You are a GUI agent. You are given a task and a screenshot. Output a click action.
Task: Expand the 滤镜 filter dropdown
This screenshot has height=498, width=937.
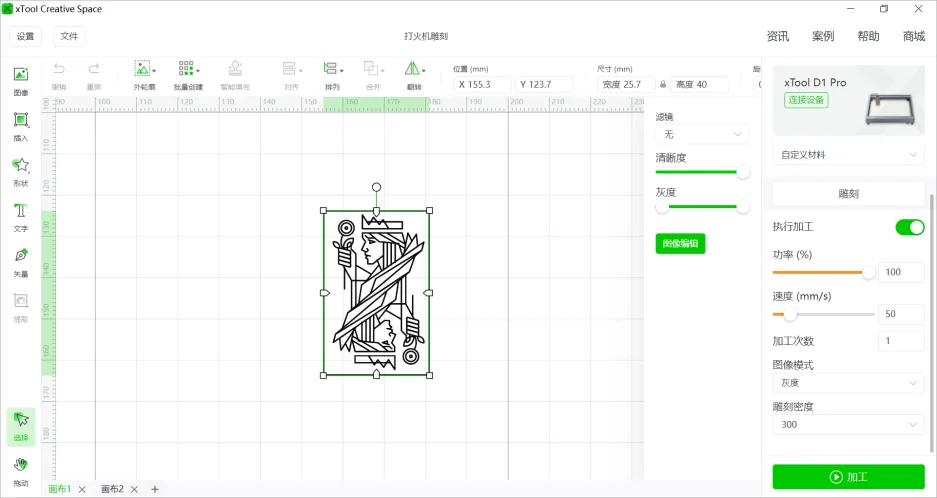[702, 135]
